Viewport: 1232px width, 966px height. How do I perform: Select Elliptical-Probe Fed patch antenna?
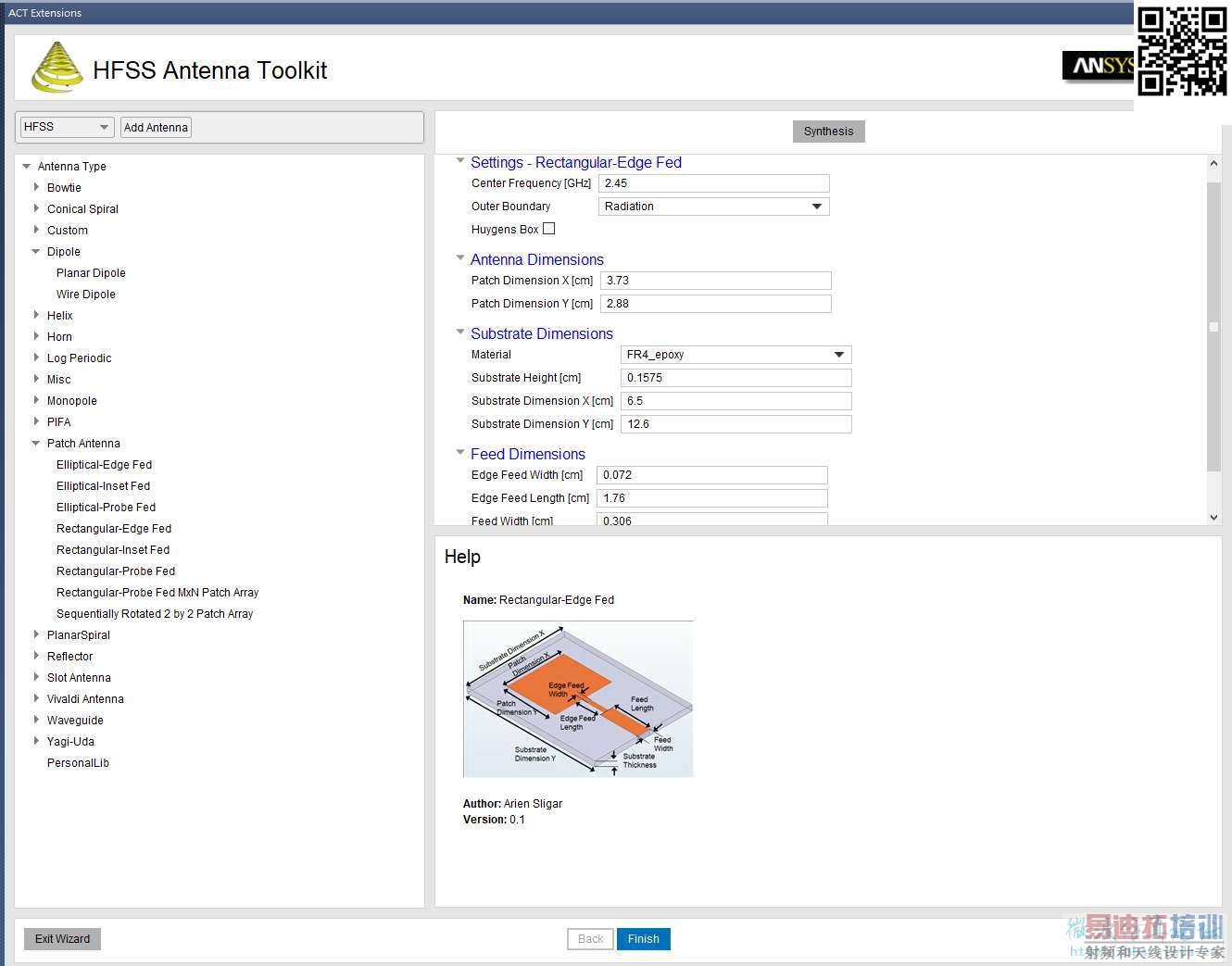[x=106, y=508]
